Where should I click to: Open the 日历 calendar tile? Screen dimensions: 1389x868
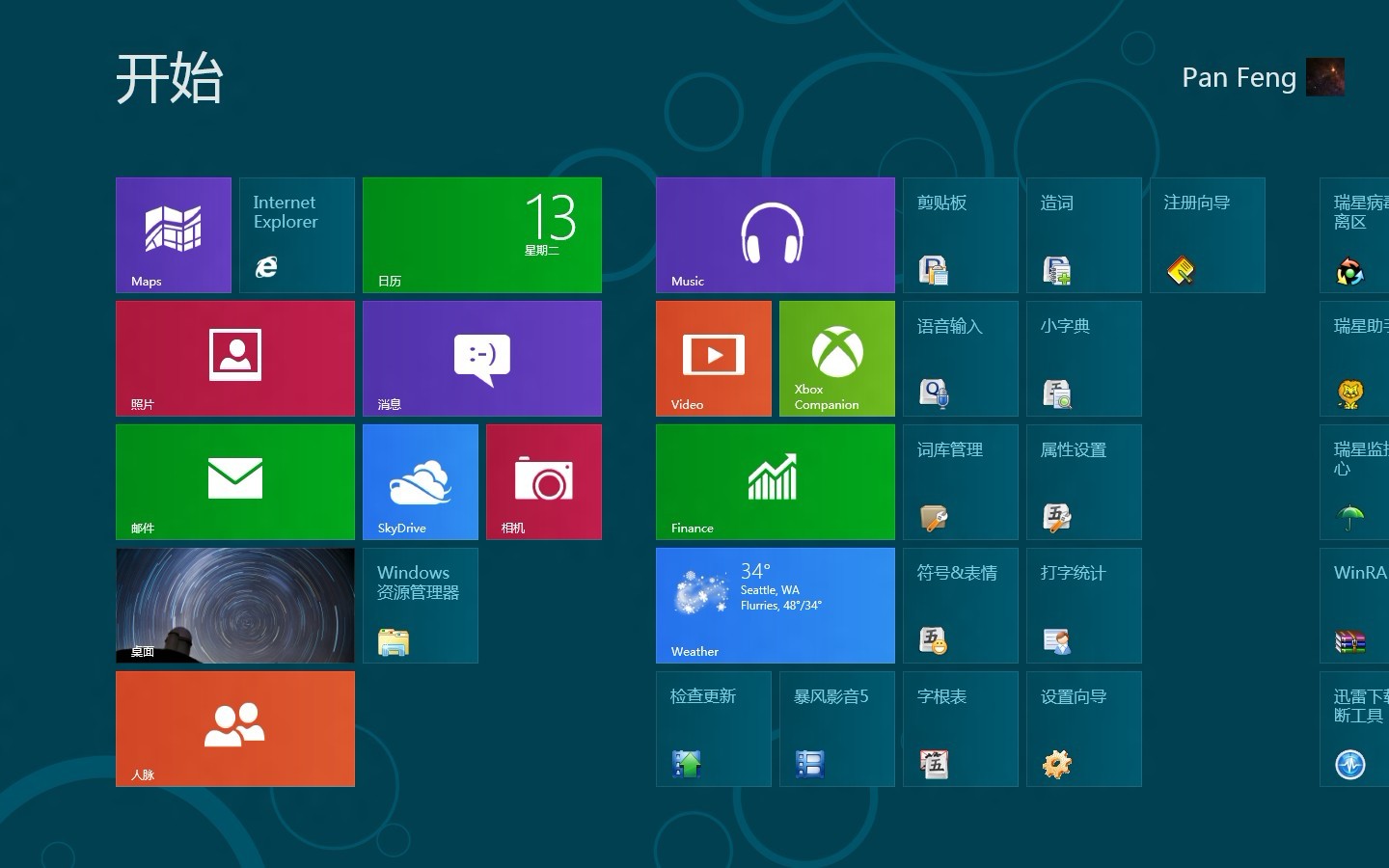[482, 235]
